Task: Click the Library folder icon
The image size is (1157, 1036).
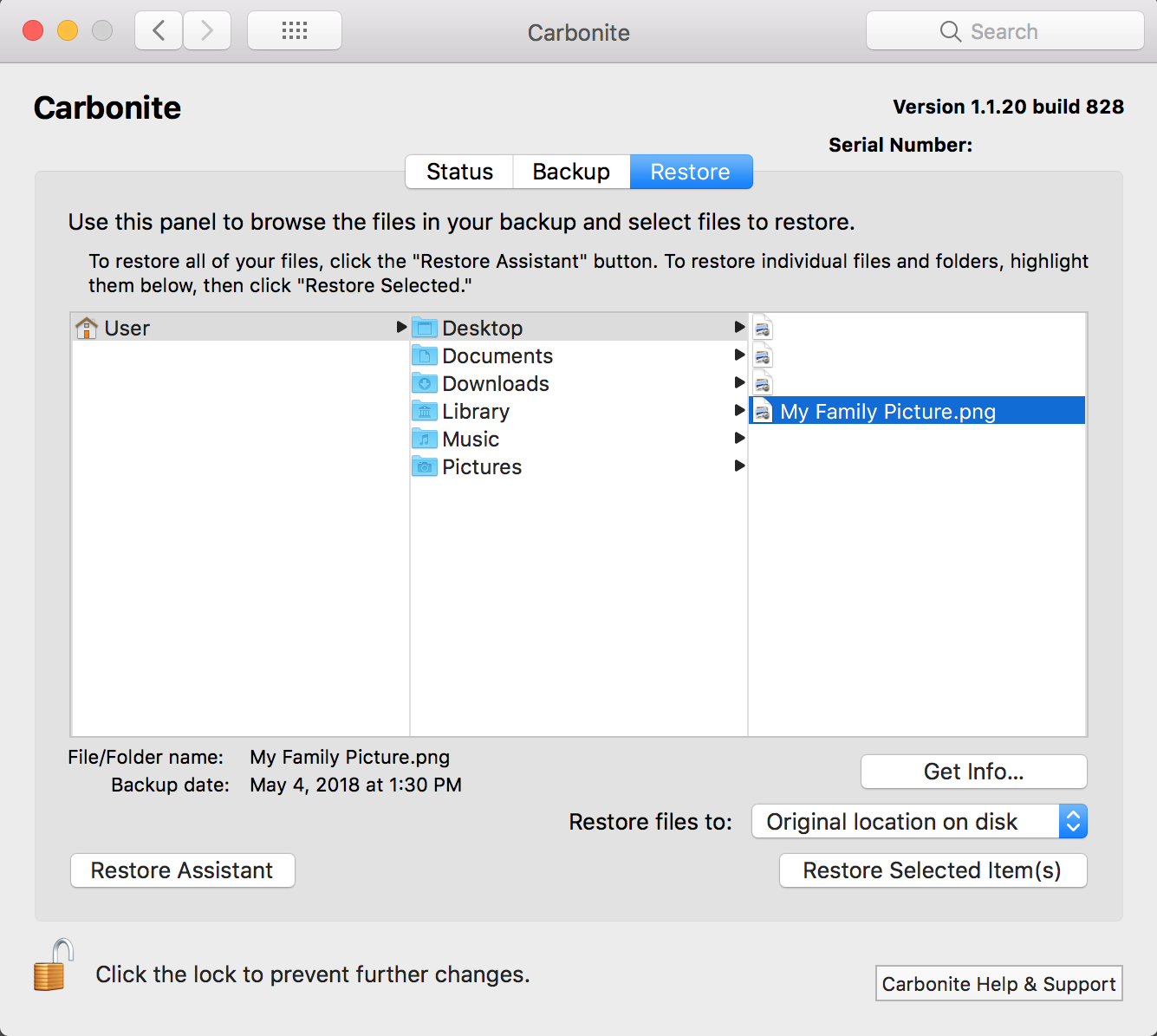Action: (x=425, y=411)
